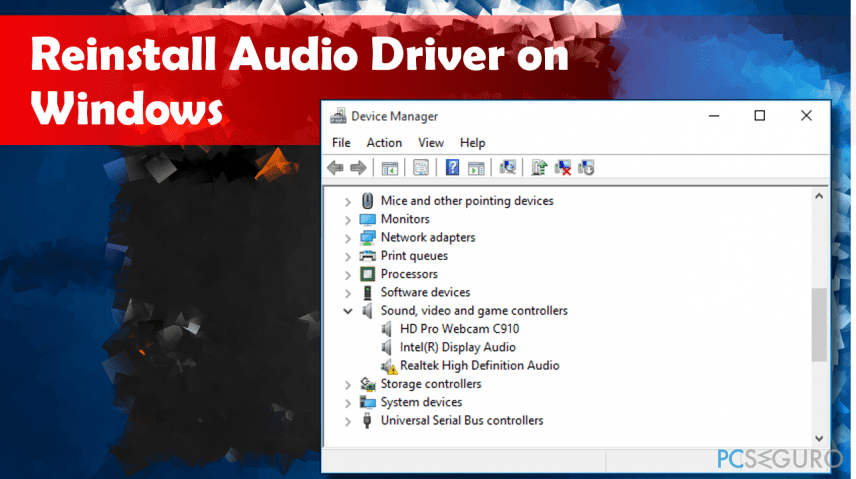The height and width of the screenshot is (479, 856).
Task: Select 'Monitors' label
Action: 405,219
